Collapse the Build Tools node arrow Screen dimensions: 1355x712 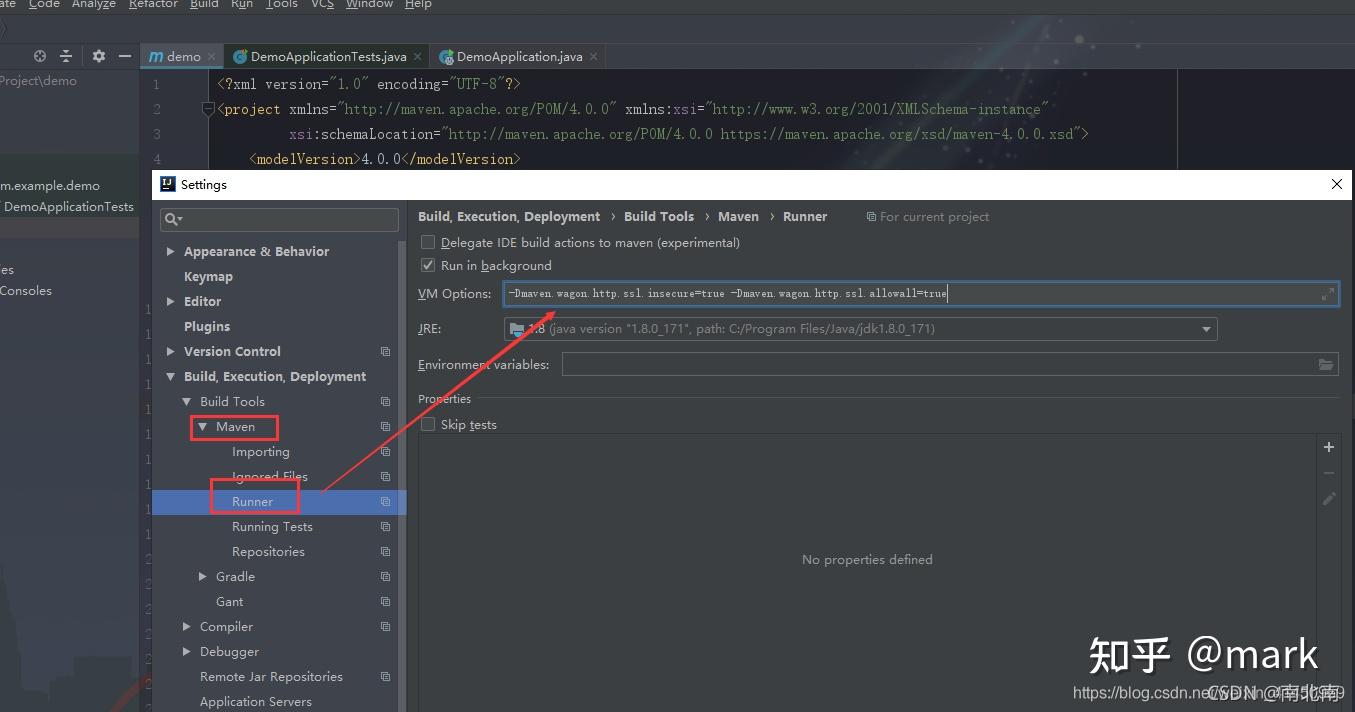click(187, 402)
